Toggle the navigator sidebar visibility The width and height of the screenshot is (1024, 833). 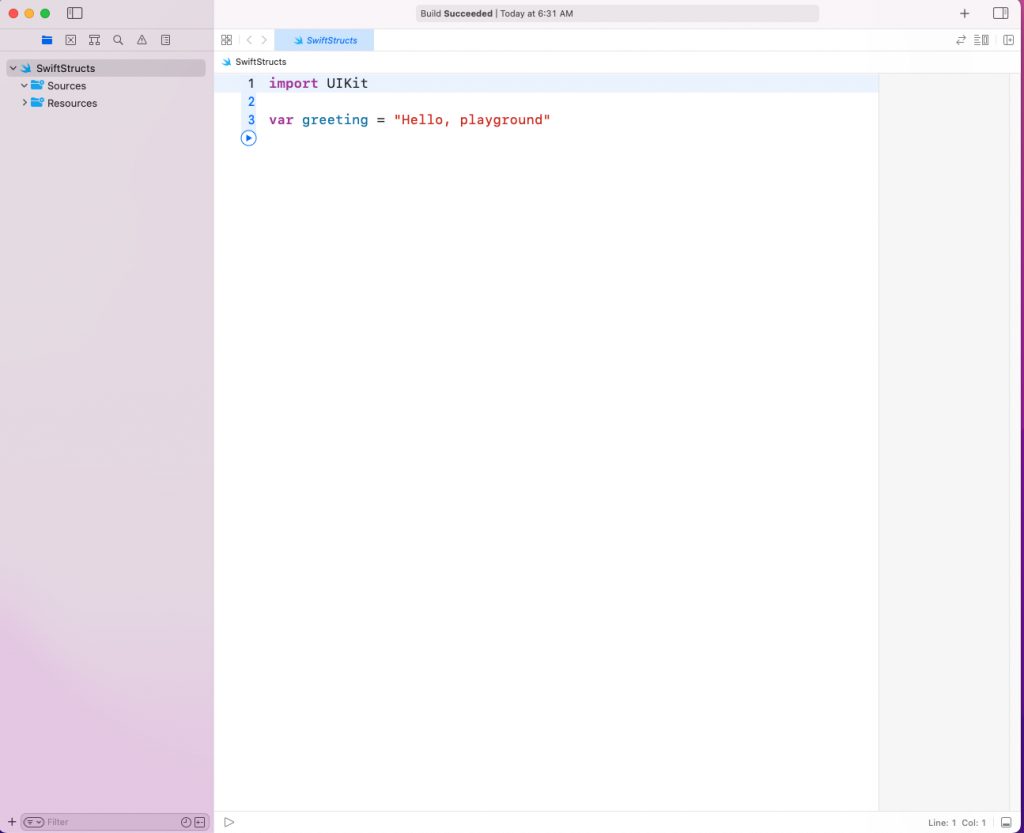(x=74, y=13)
